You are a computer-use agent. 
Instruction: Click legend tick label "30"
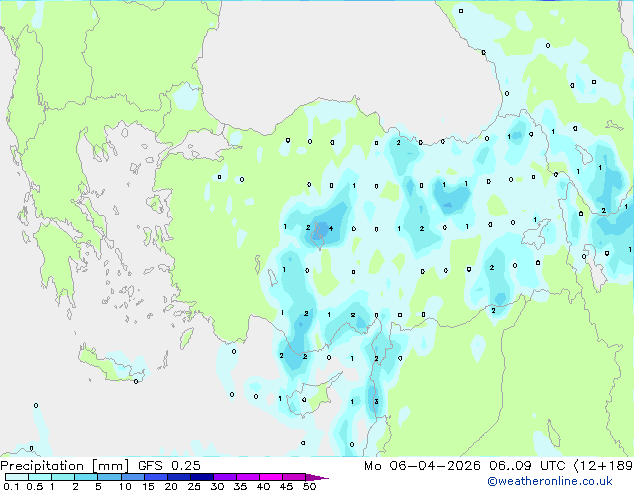tap(217, 486)
